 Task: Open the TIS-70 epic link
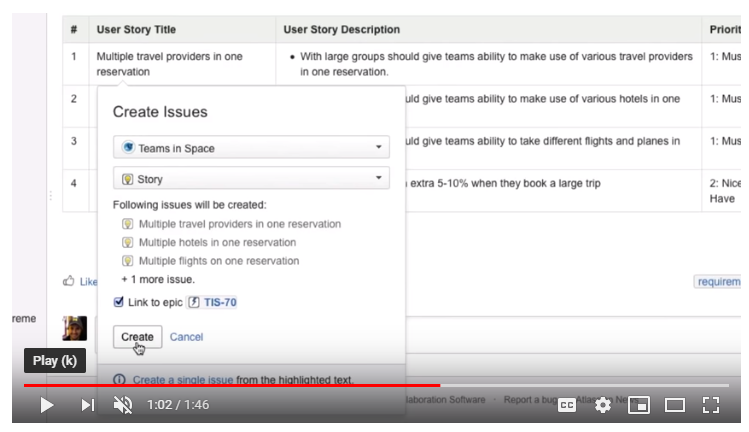(x=220, y=302)
